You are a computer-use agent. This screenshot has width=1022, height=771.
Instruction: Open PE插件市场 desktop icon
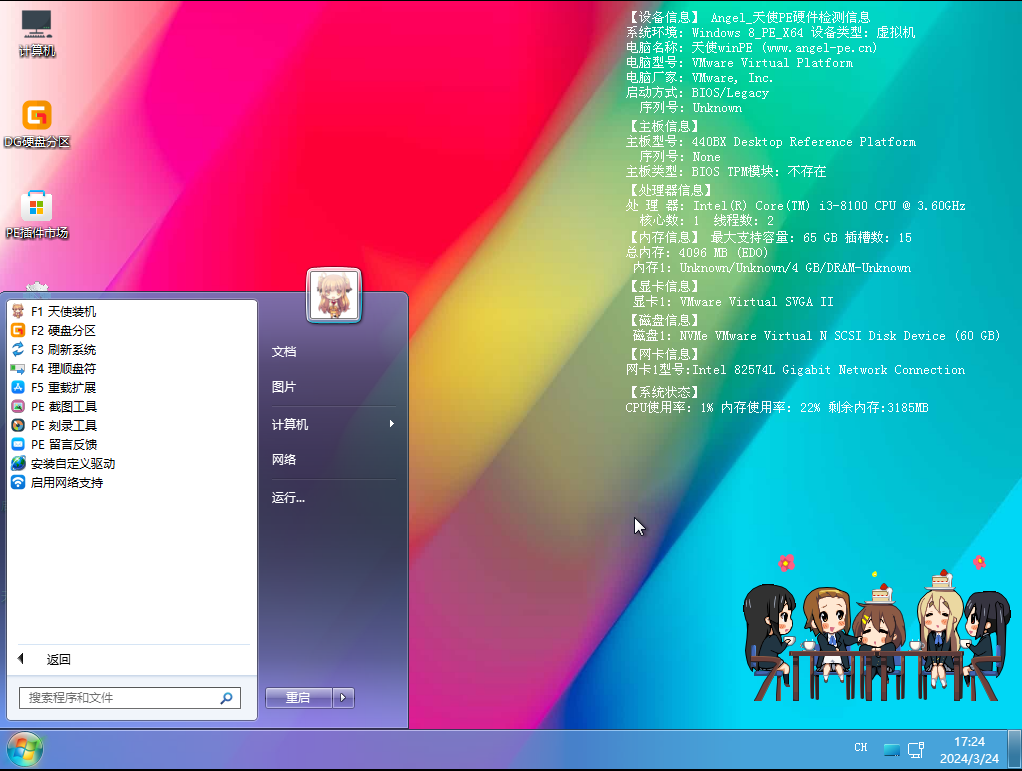(36, 215)
